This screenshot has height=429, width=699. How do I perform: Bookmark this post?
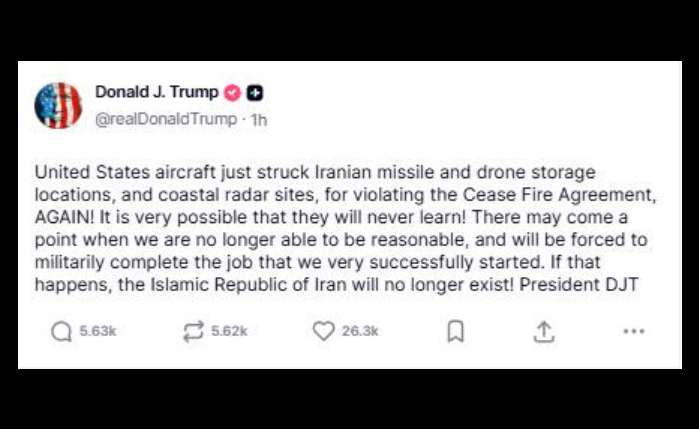pos(456,332)
